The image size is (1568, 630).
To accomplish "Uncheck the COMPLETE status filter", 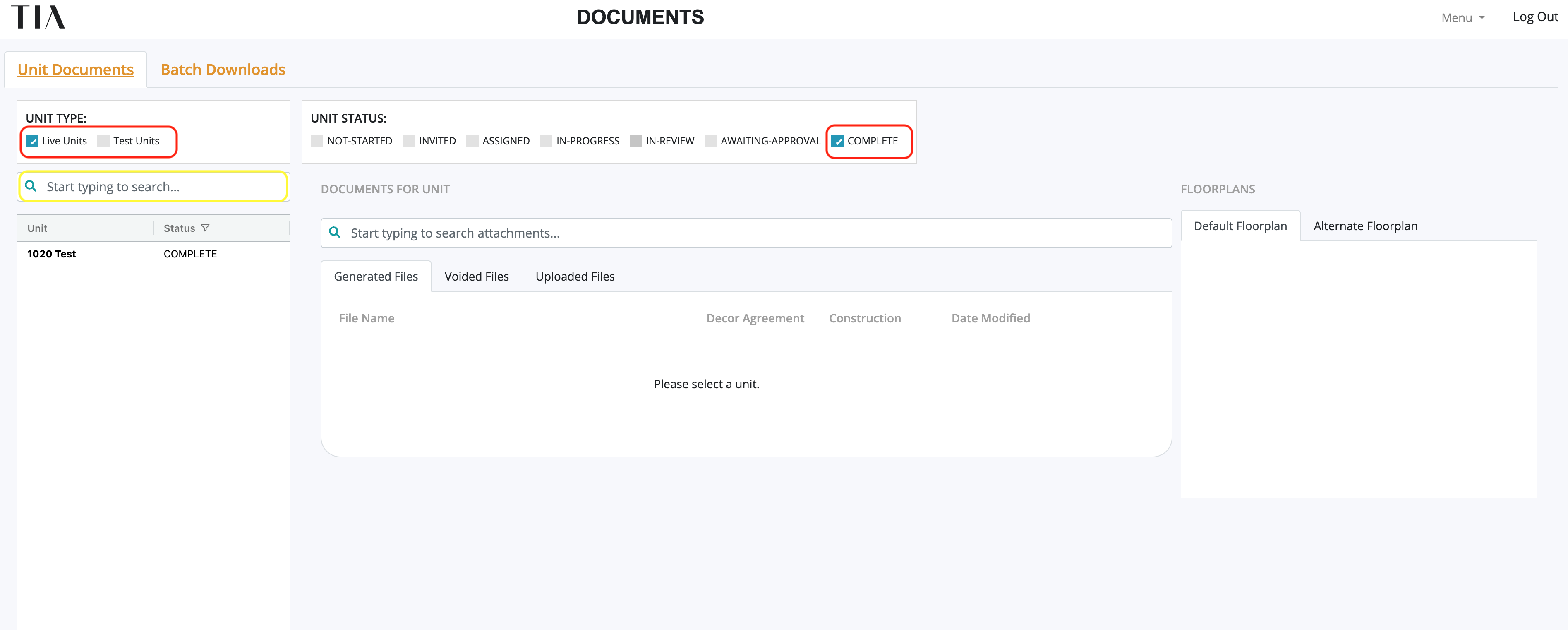I will click(837, 141).
